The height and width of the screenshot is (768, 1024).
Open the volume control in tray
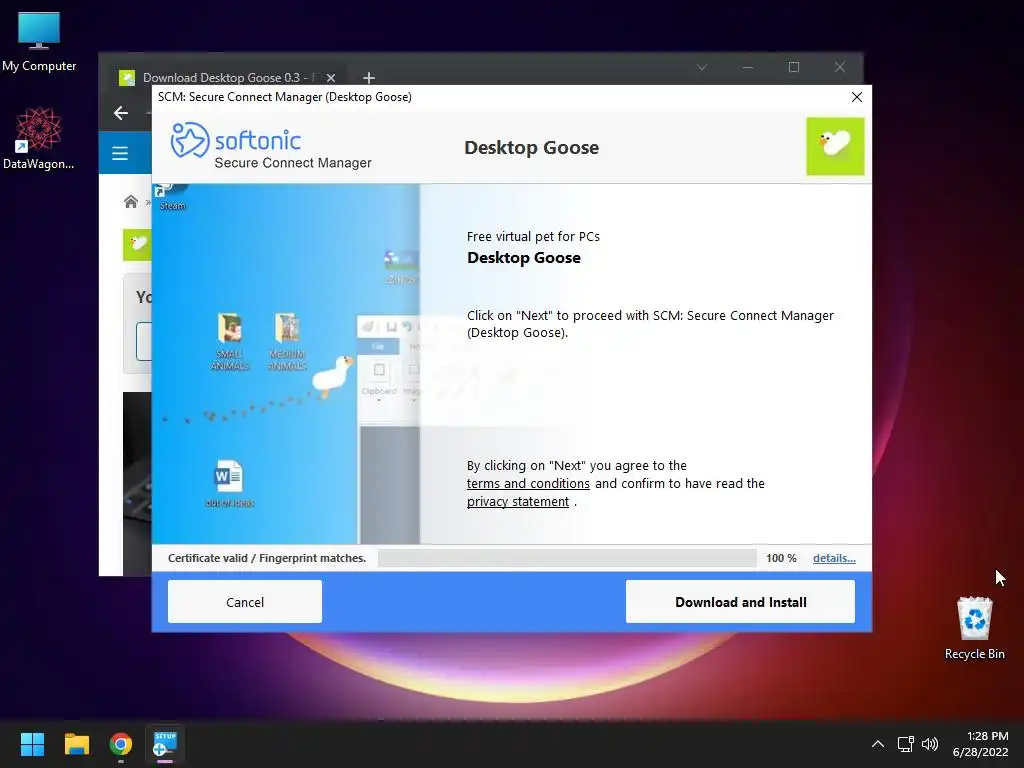point(930,744)
